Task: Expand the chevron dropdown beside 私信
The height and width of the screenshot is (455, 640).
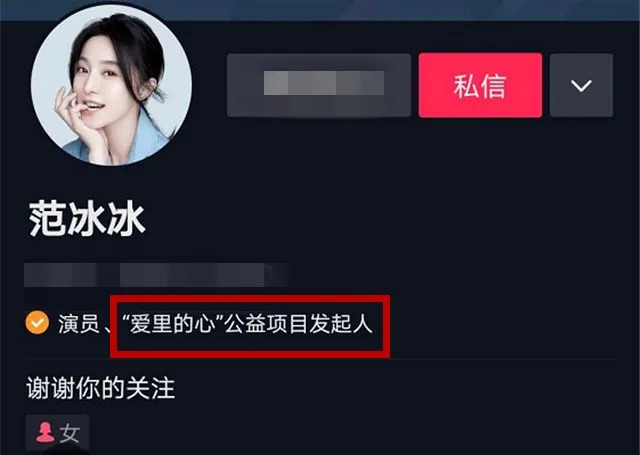Action: [581, 85]
